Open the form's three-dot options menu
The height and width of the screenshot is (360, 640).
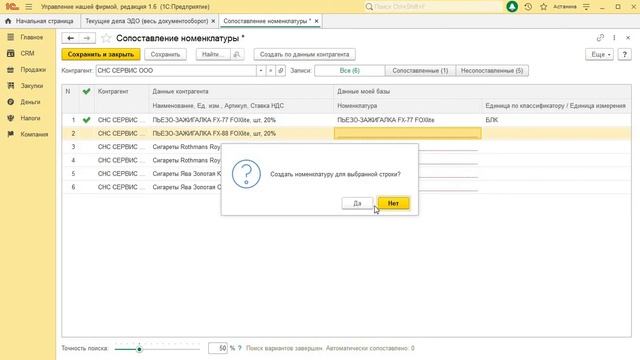click(614, 38)
